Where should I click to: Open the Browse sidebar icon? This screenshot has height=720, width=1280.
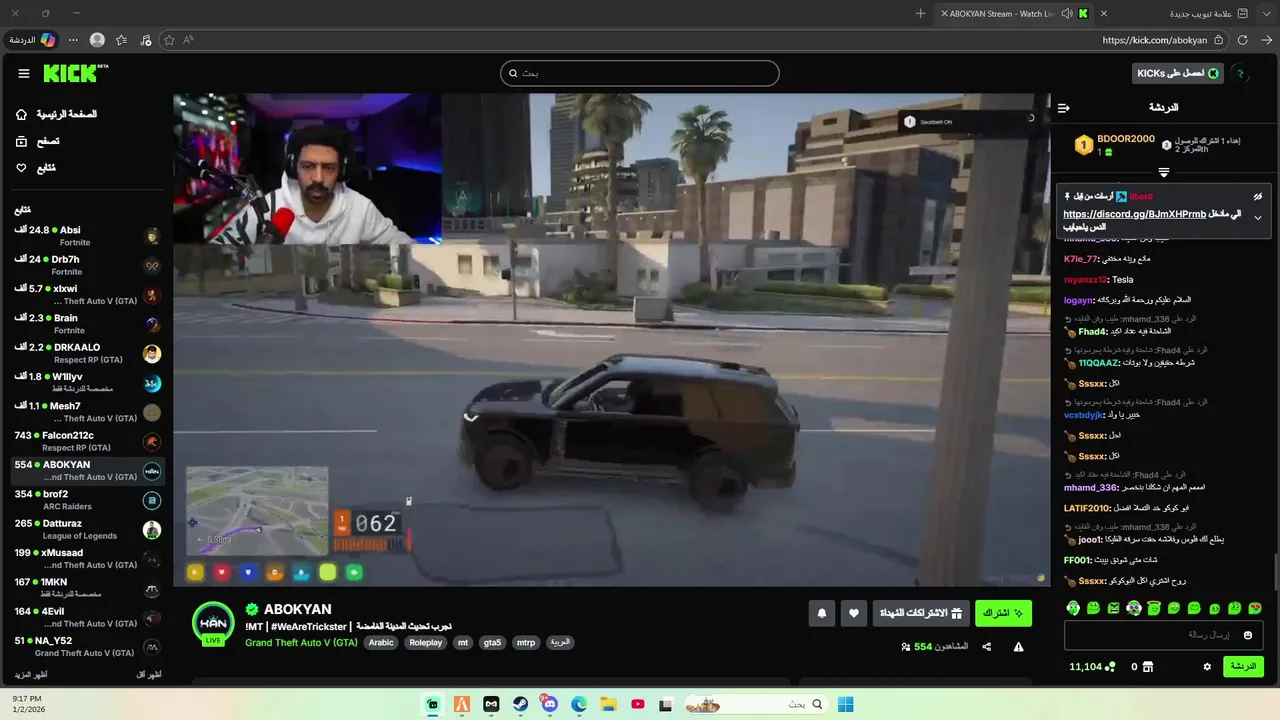pos(21,141)
